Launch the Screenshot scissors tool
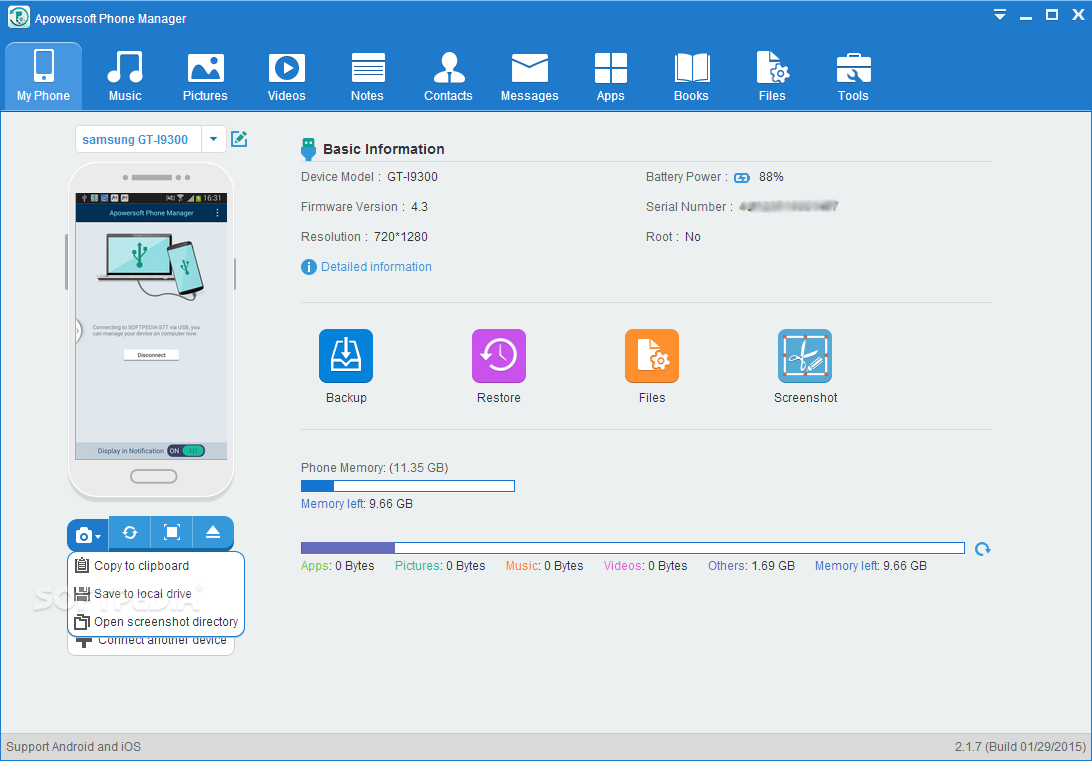 click(x=805, y=356)
